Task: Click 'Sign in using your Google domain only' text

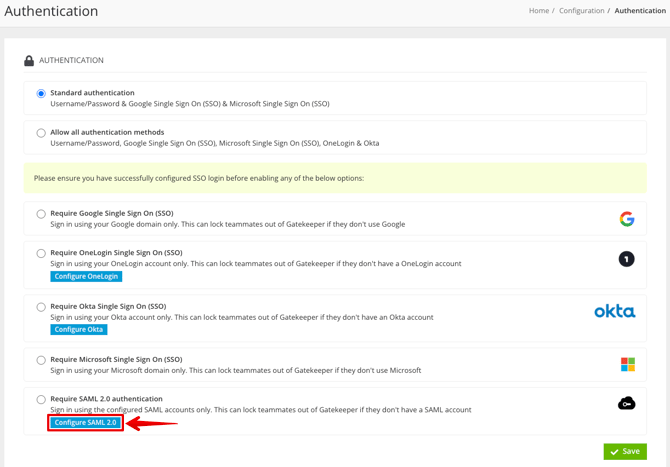Action: click(x=228, y=224)
